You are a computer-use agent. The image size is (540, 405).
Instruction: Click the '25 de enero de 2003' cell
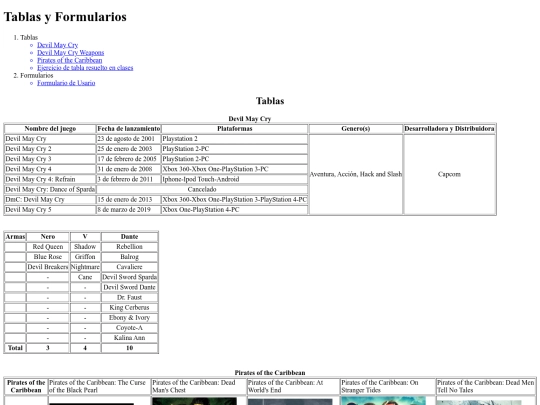click(129, 149)
